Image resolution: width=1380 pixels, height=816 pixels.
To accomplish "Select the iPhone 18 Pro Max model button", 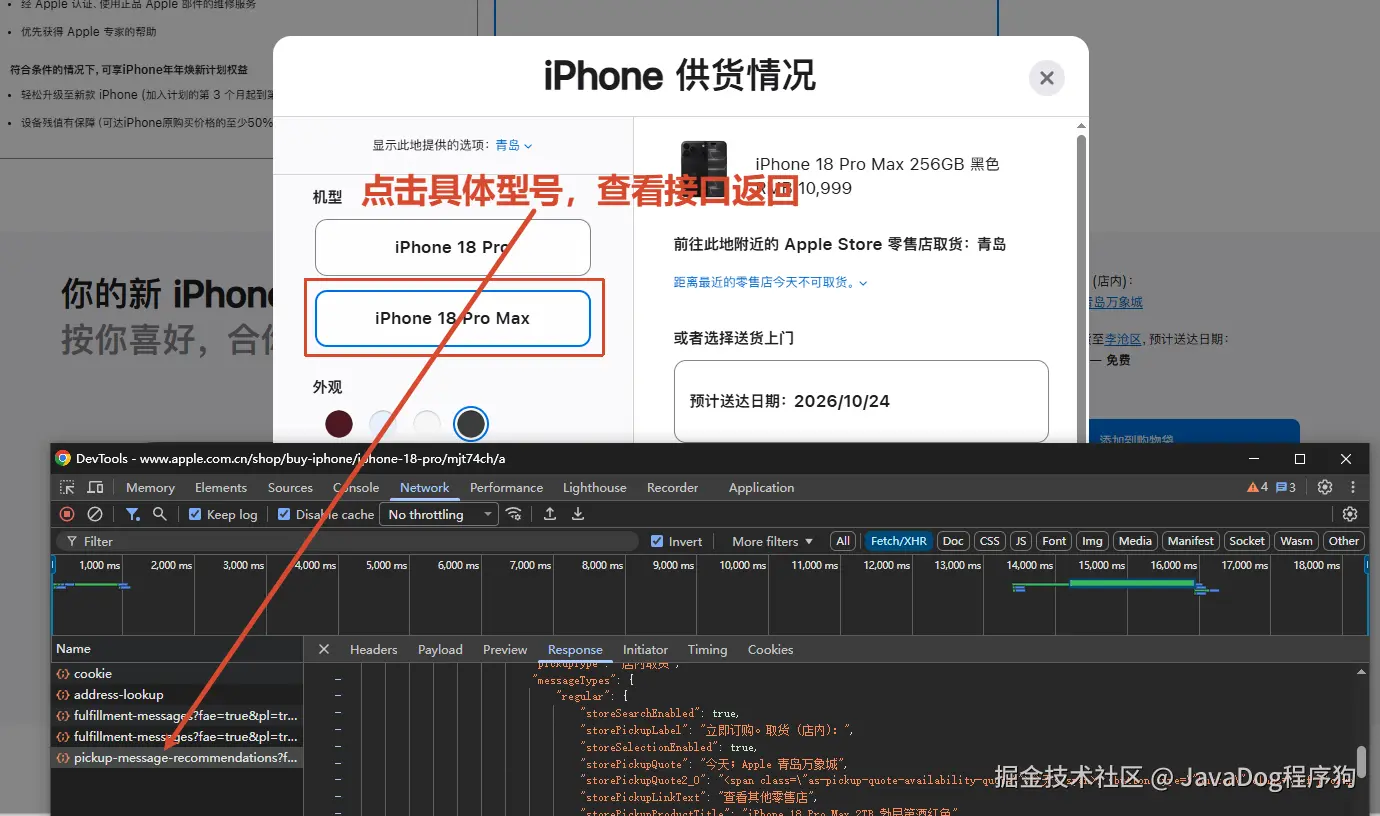I will click(x=453, y=318).
